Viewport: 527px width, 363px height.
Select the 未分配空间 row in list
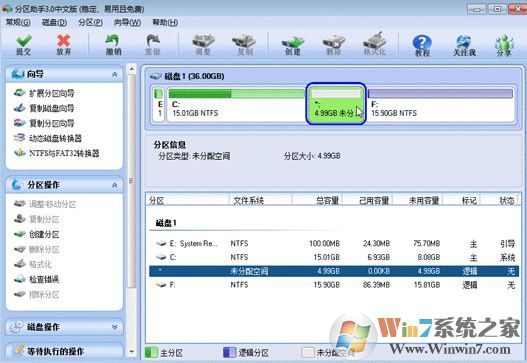(334, 271)
